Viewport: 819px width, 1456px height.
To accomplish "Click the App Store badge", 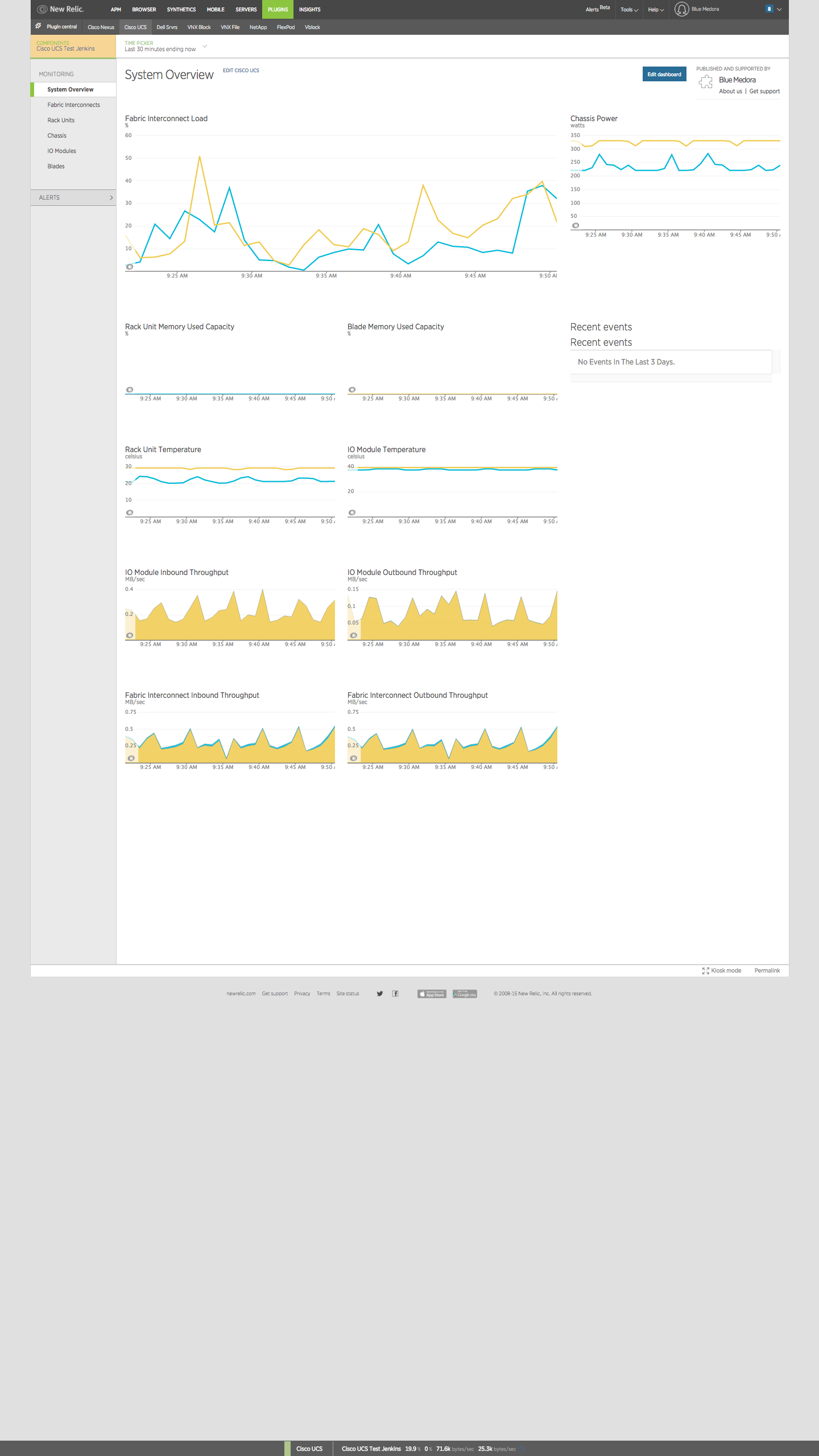I will [432, 994].
